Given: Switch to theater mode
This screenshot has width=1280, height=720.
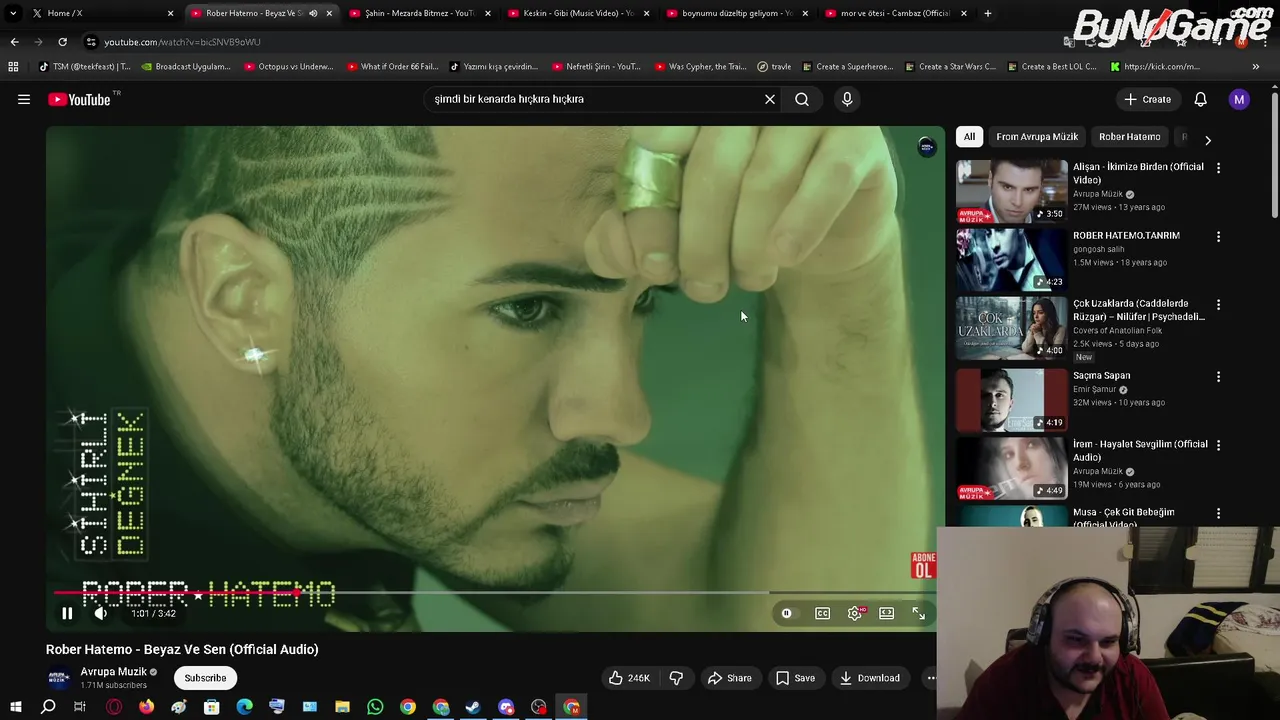Looking at the screenshot, I should tap(886, 613).
